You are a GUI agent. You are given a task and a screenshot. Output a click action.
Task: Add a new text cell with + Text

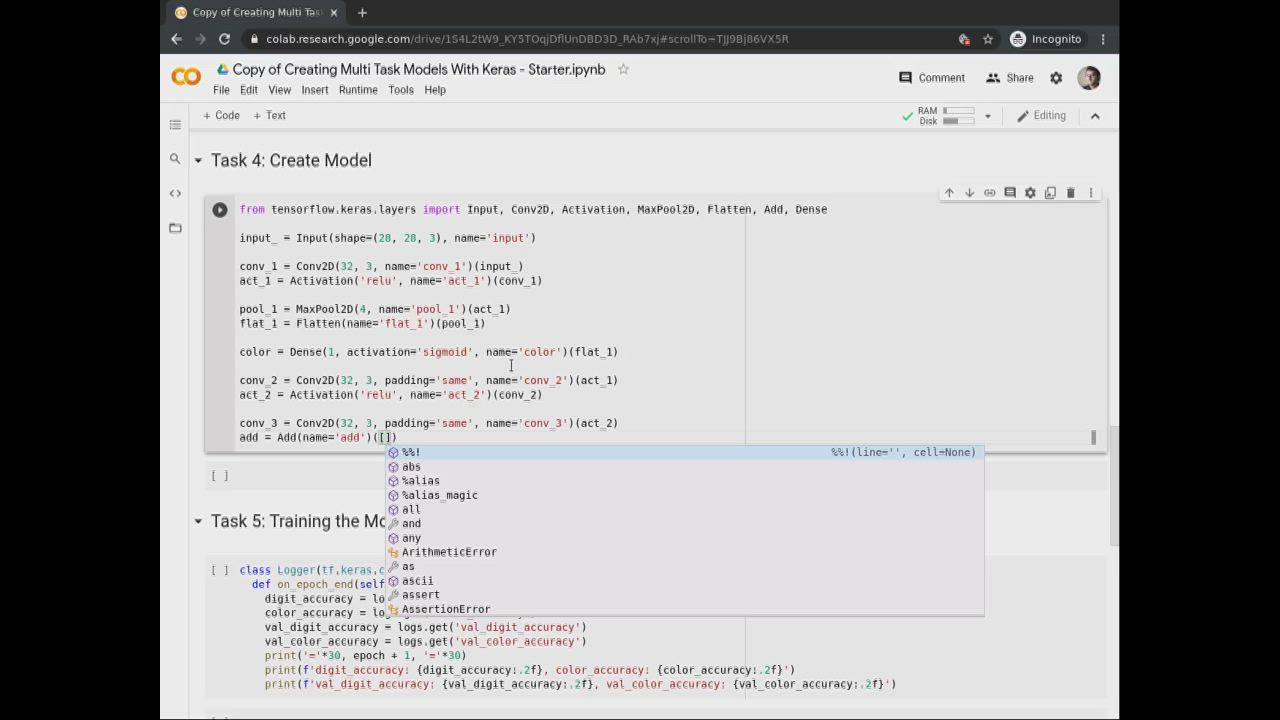(x=270, y=116)
